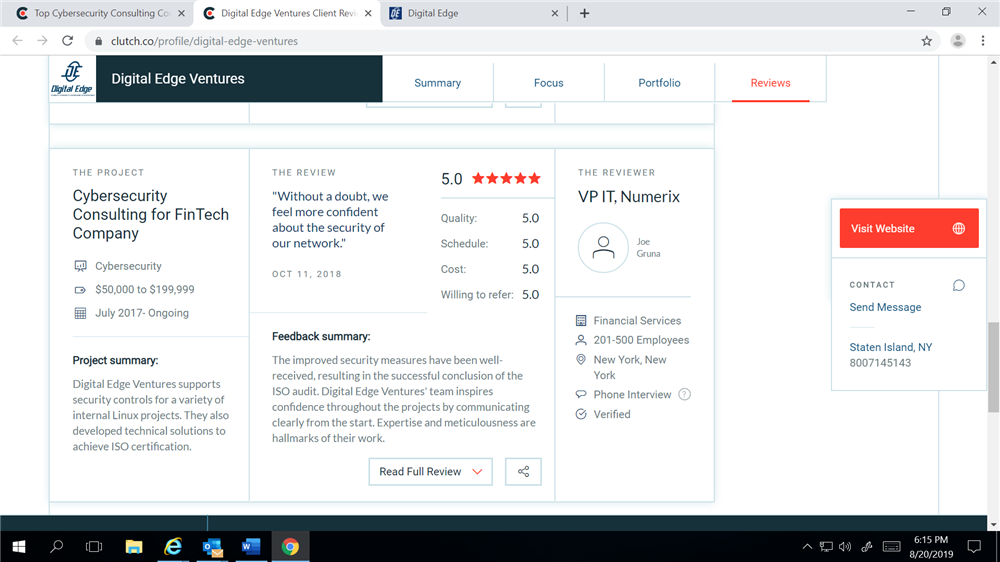Switch to the Portfolio section tab
This screenshot has width=1000, height=562.
pyautogui.click(x=659, y=83)
